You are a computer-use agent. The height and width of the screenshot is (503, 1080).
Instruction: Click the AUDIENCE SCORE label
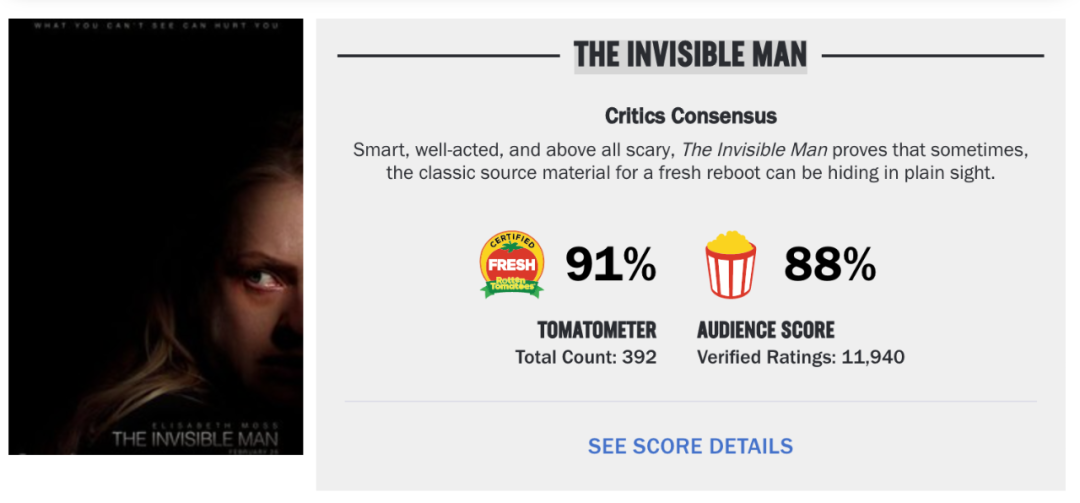766,330
